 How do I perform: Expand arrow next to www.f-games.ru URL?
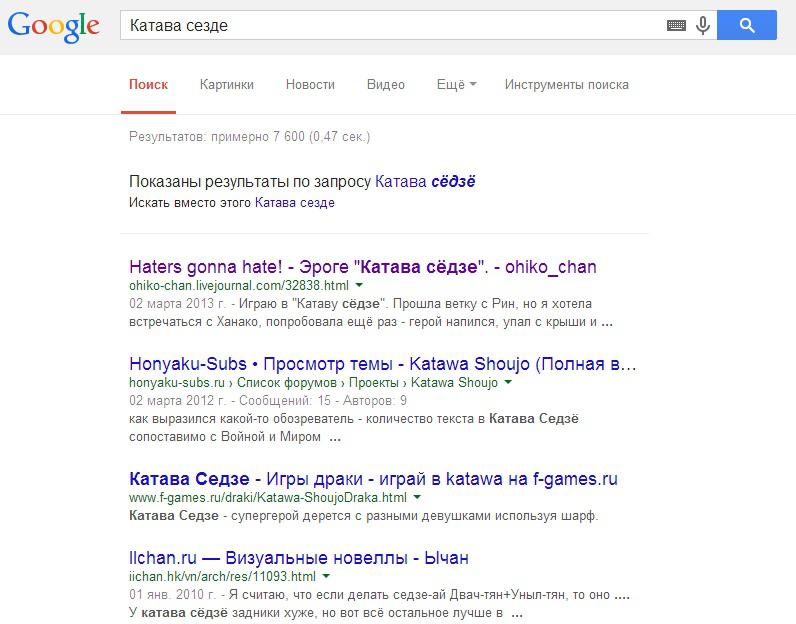pyautogui.click(x=417, y=497)
